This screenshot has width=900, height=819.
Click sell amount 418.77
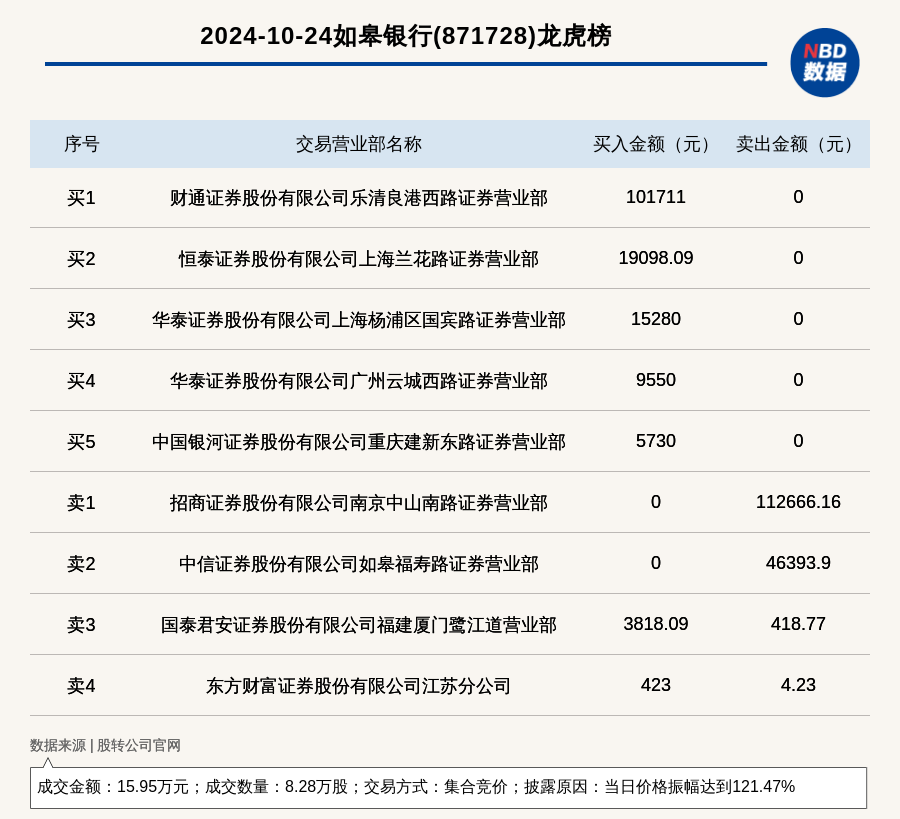coord(798,624)
